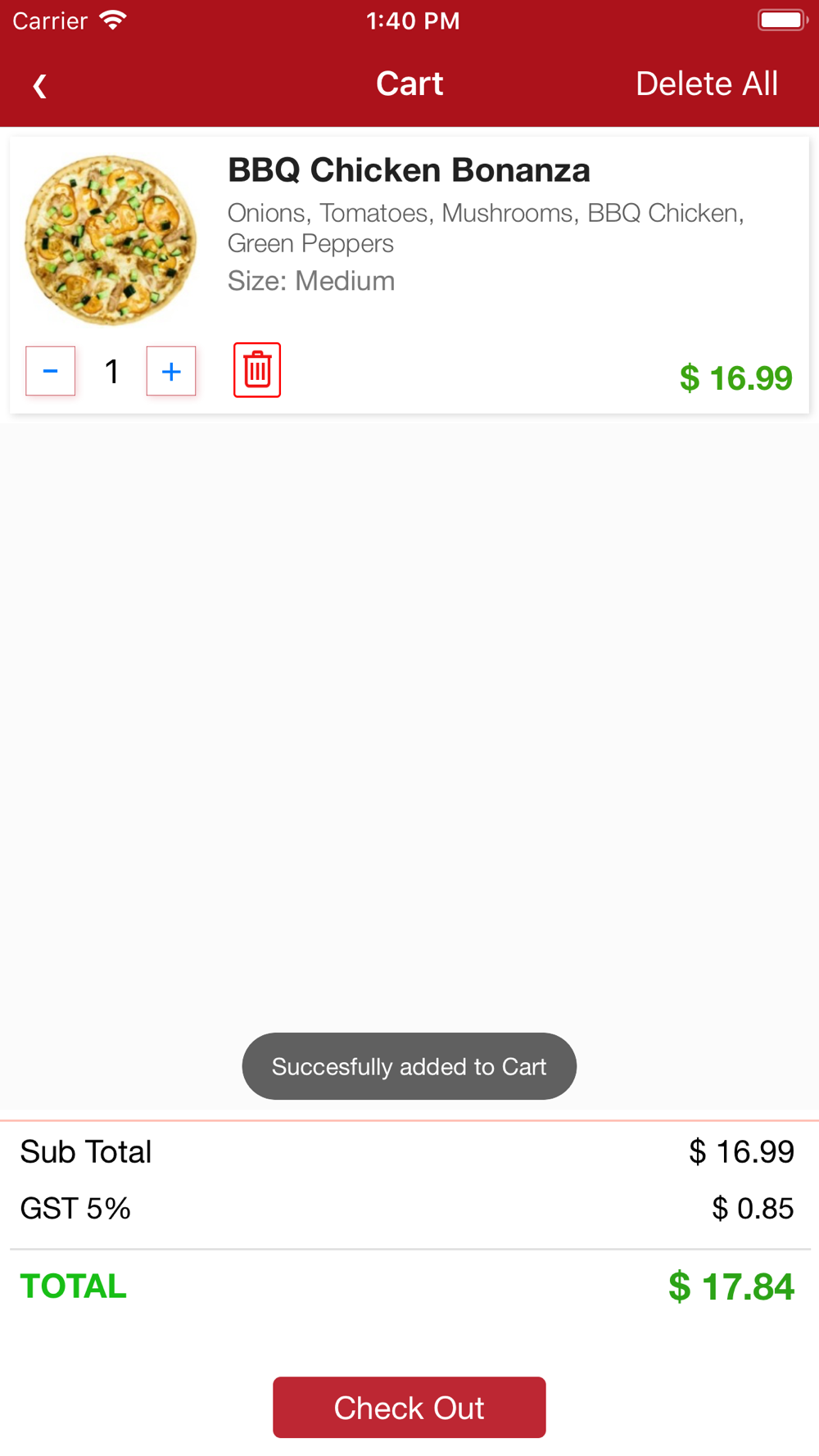This screenshot has height=1456, width=819.
Task: Tap the quantity number 1
Action: [111, 371]
